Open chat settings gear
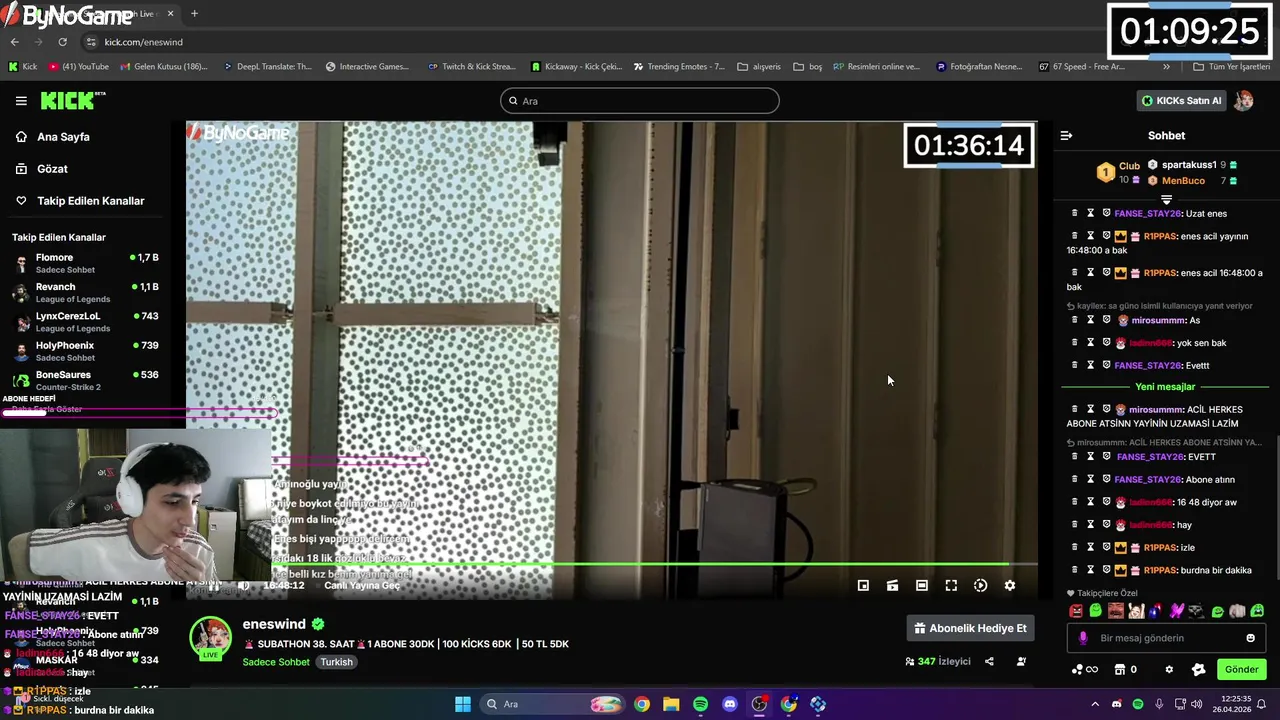The image size is (1280, 720). [1169, 669]
